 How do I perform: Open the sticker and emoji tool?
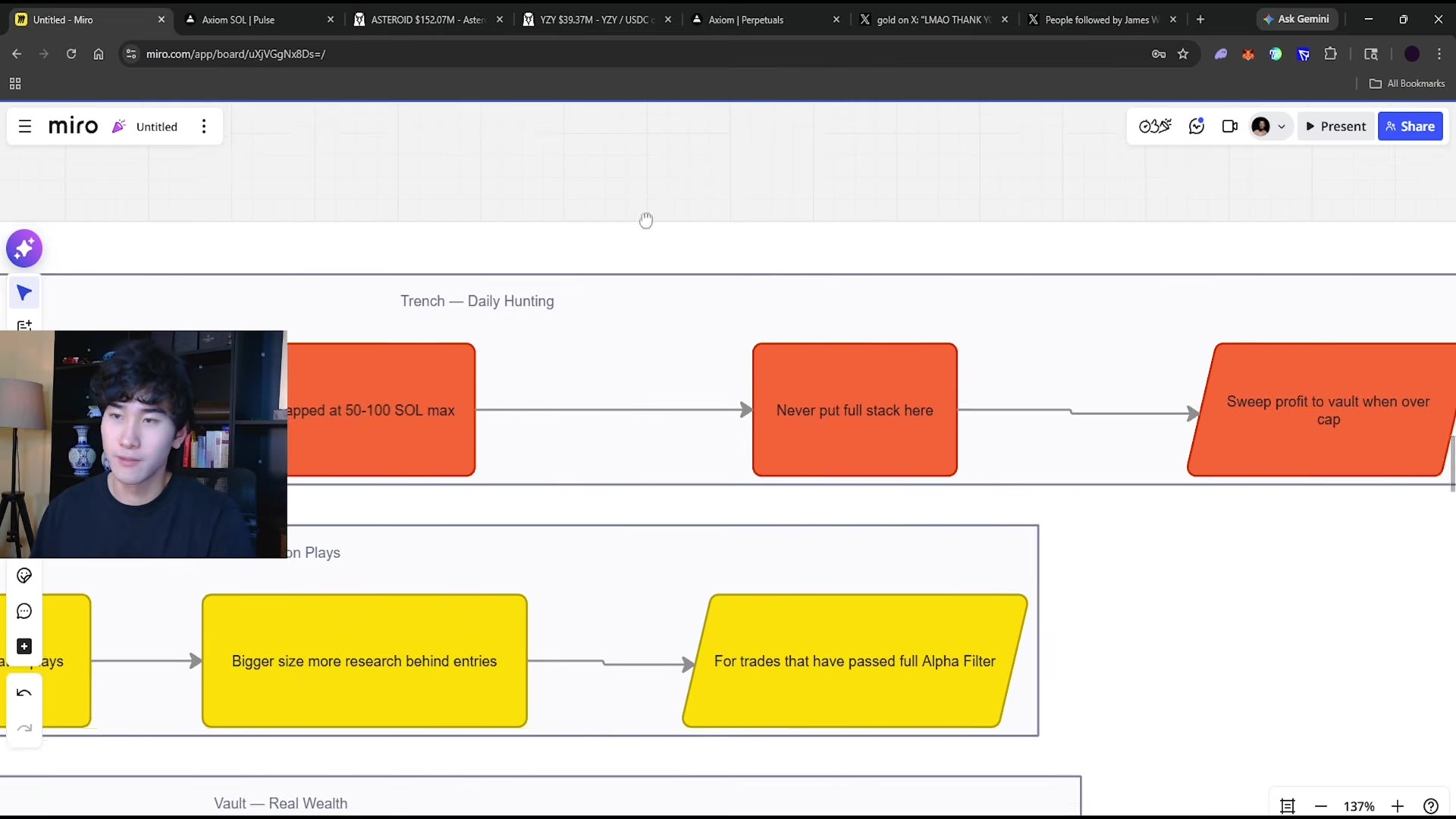pyautogui.click(x=24, y=576)
